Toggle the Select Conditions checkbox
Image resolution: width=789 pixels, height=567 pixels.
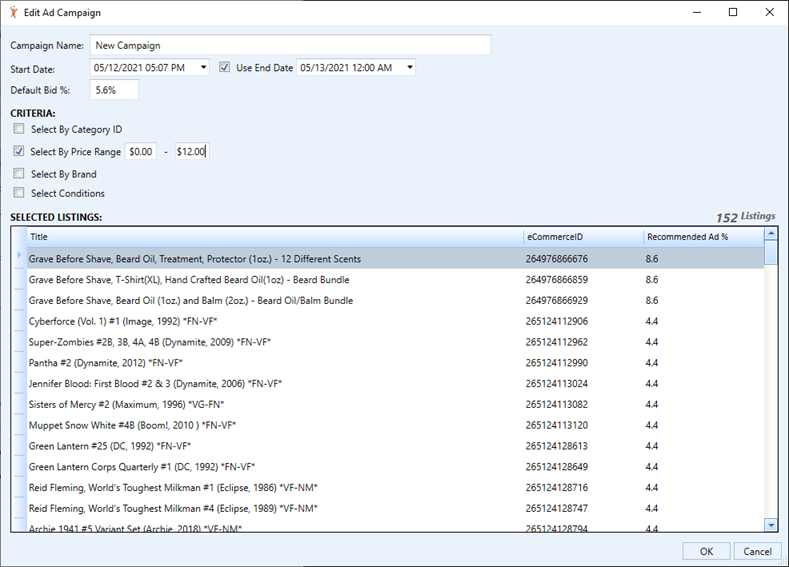[19, 193]
